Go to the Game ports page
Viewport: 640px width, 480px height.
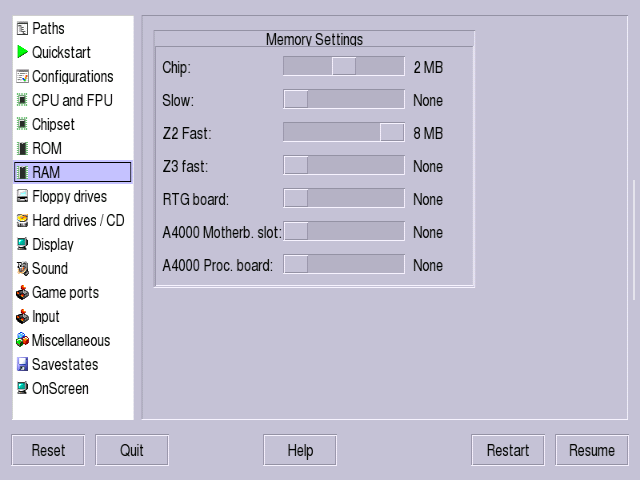[x=65, y=292]
